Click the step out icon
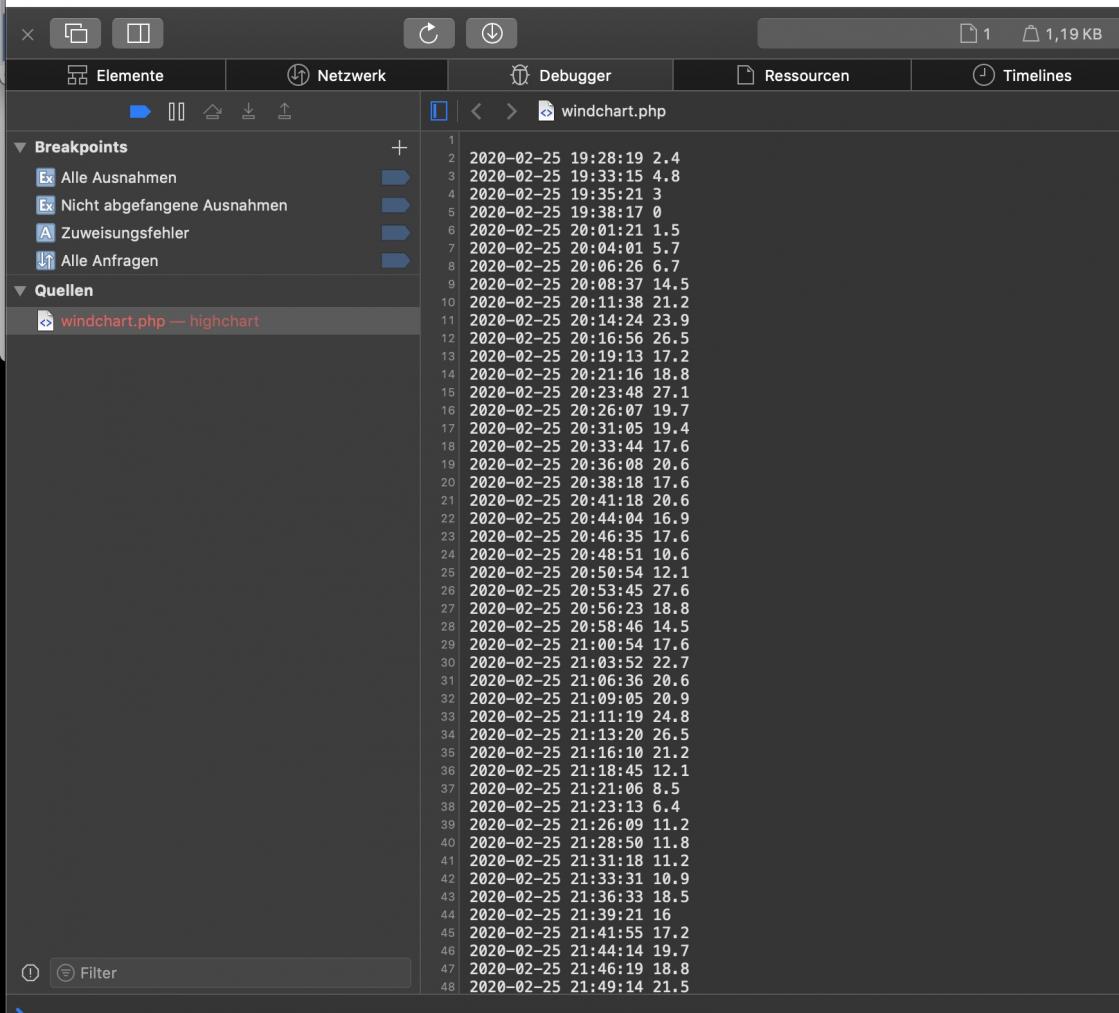This screenshot has height=1013, width=1119. (285, 112)
